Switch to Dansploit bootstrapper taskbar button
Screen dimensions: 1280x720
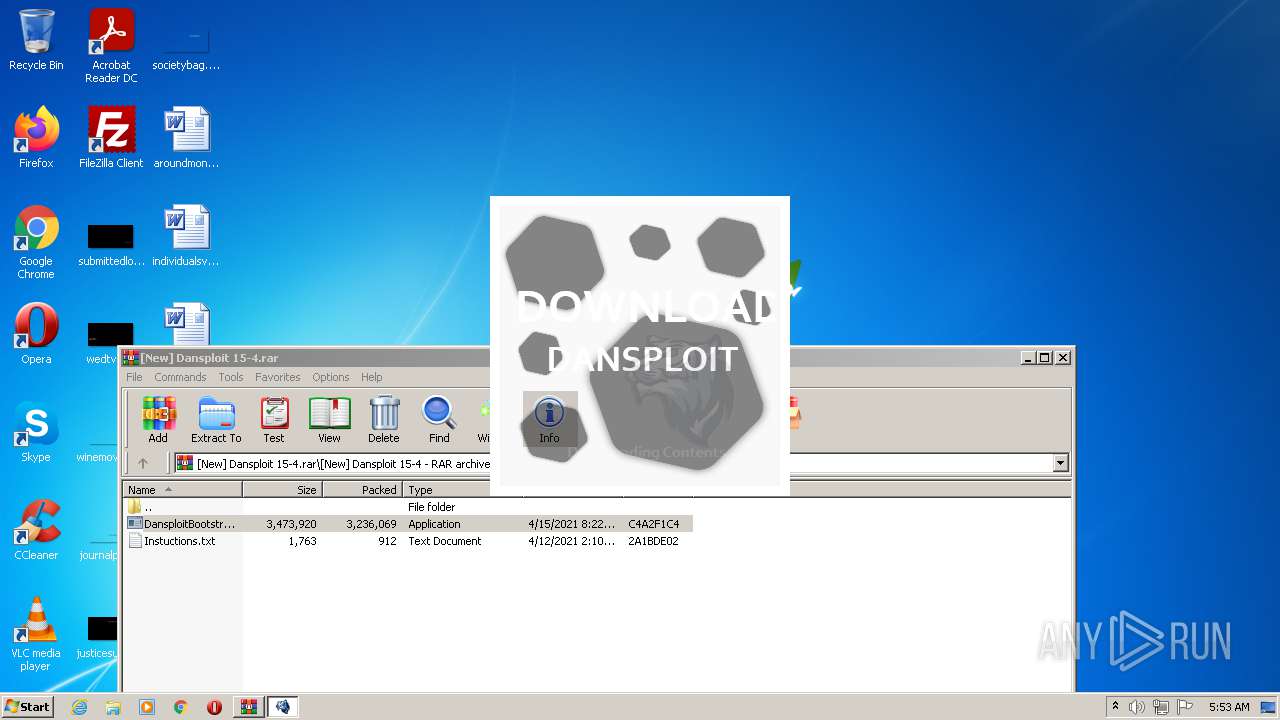pyautogui.click(x=283, y=707)
